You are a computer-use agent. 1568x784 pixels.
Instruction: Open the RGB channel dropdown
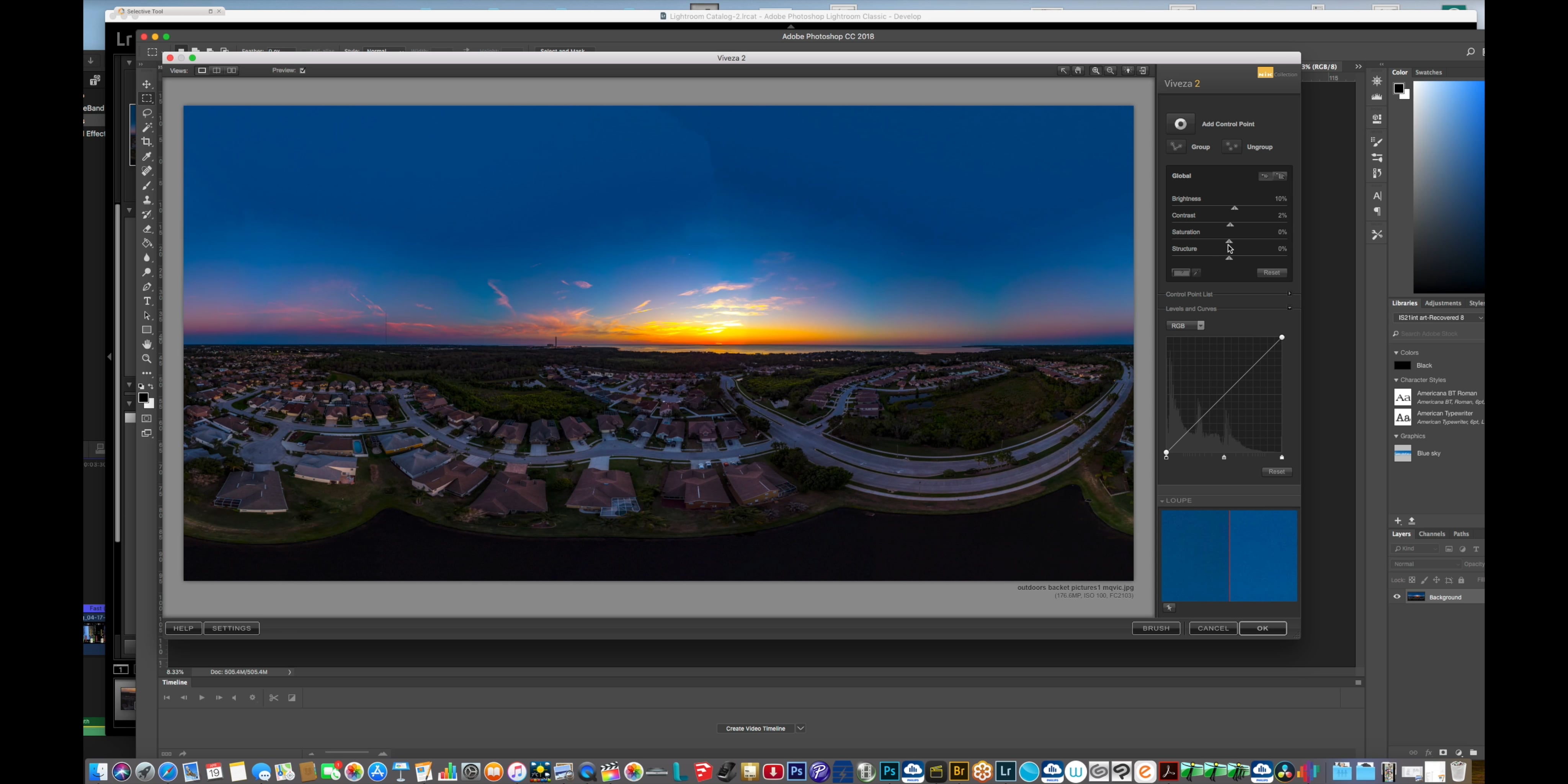coord(1186,326)
